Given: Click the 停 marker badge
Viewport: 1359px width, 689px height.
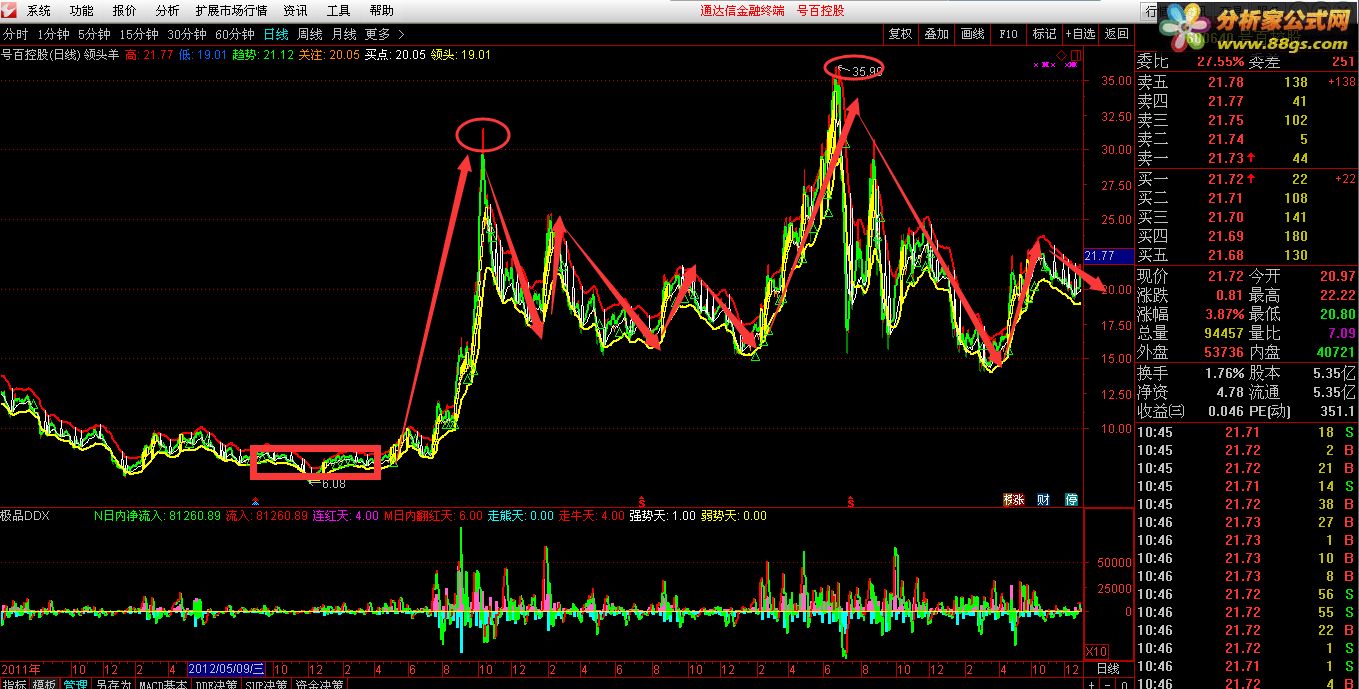Looking at the screenshot, I should [1071, 499].
